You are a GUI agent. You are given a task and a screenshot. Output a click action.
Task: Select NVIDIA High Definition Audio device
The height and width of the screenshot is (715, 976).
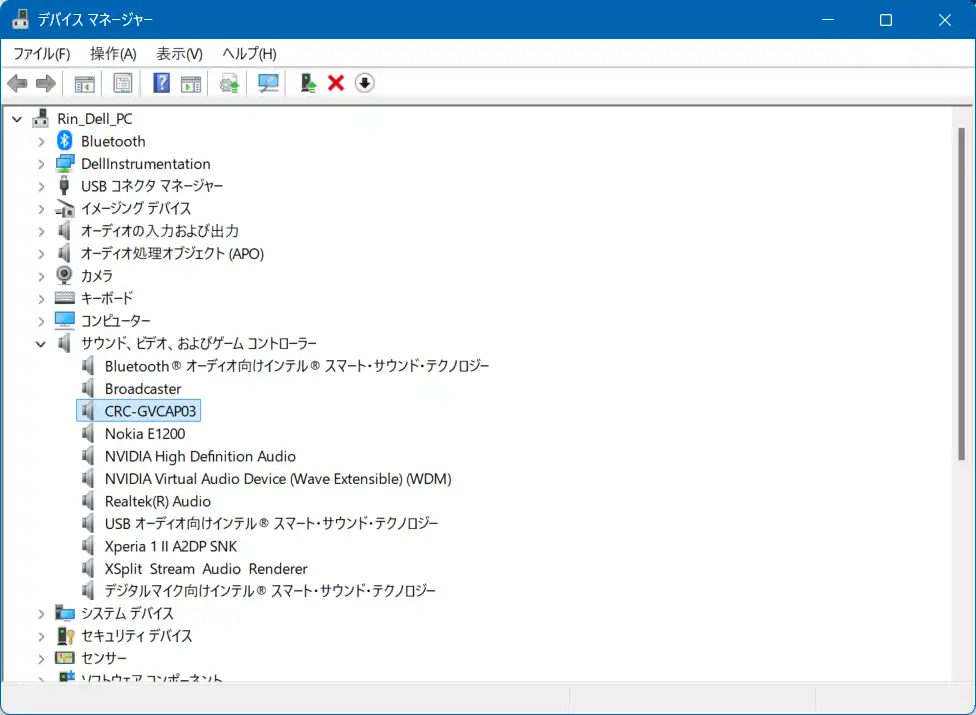click(200, 456)
